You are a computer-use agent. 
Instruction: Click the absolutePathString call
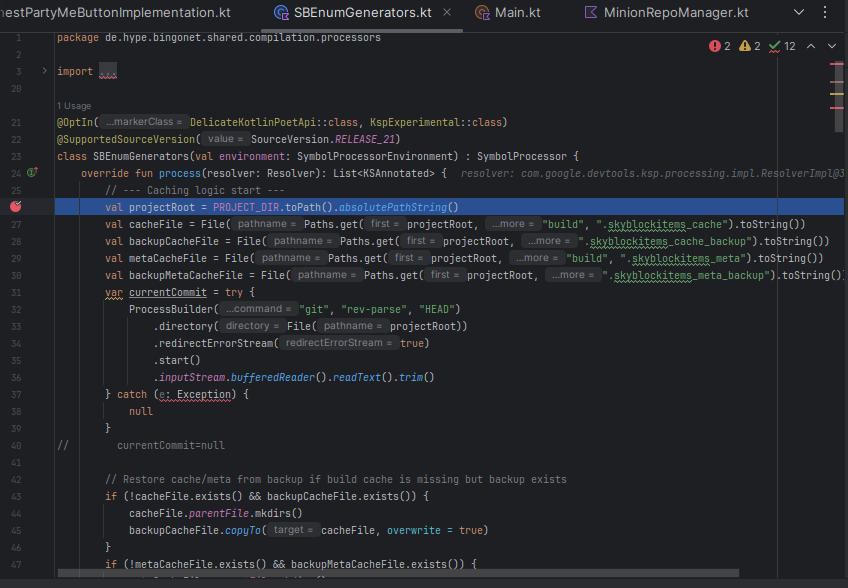(x=393, y=207)
